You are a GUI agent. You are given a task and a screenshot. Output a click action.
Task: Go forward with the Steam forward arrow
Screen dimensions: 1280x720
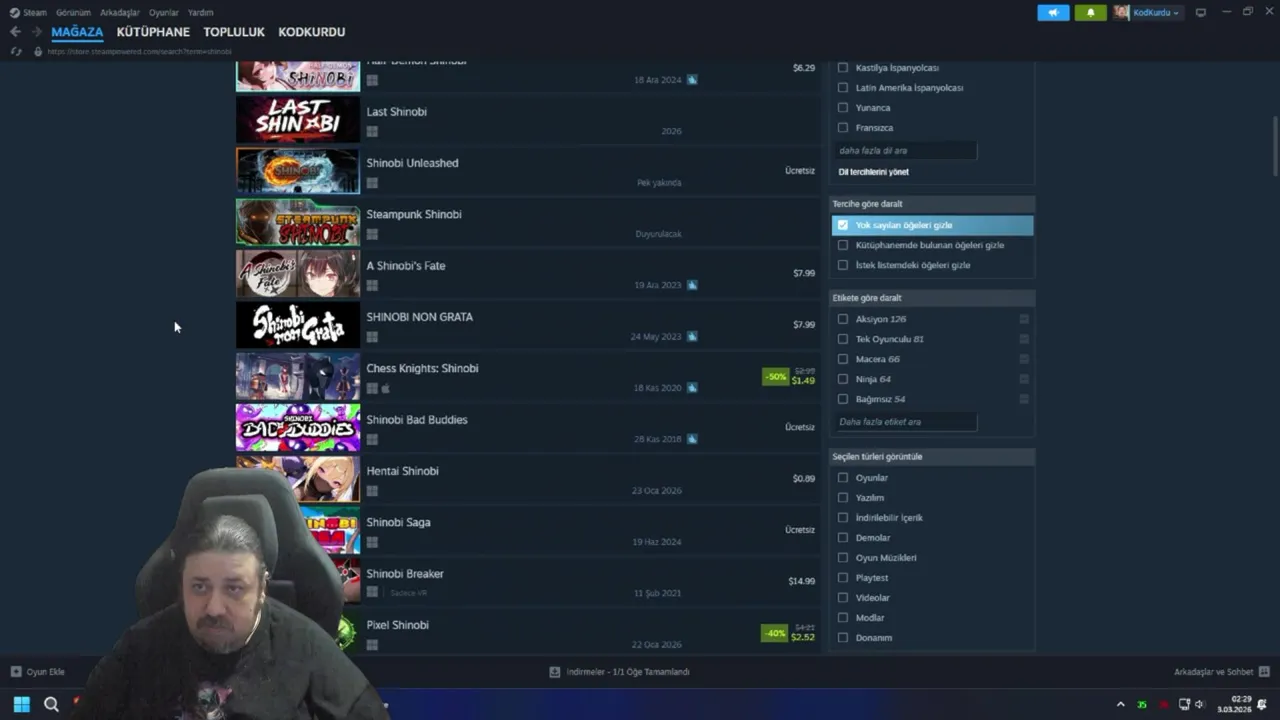coord(36,32)
